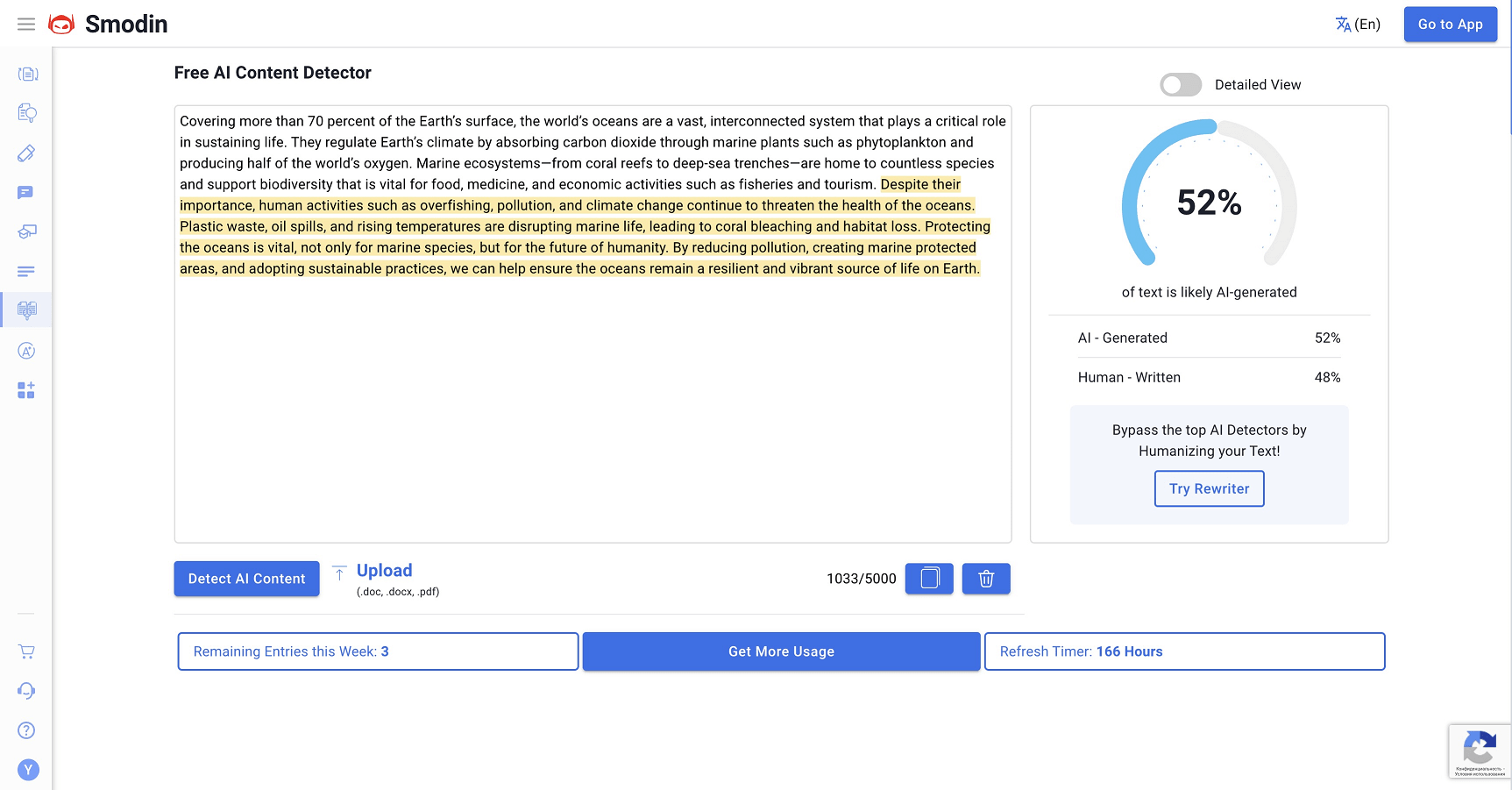
Task: Open the shopping cart icon in sidebar
Action: [x=26, y=651]
